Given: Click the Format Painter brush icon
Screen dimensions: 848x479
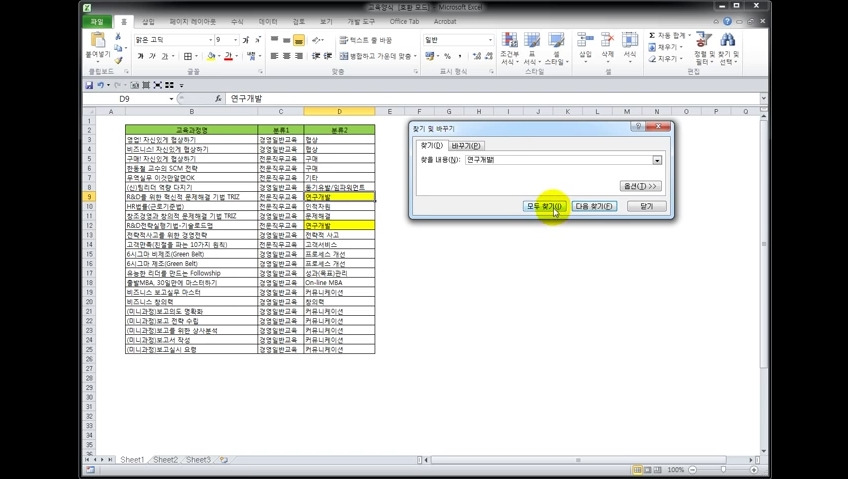Looking at the screenshot, I should coord(118,60).
